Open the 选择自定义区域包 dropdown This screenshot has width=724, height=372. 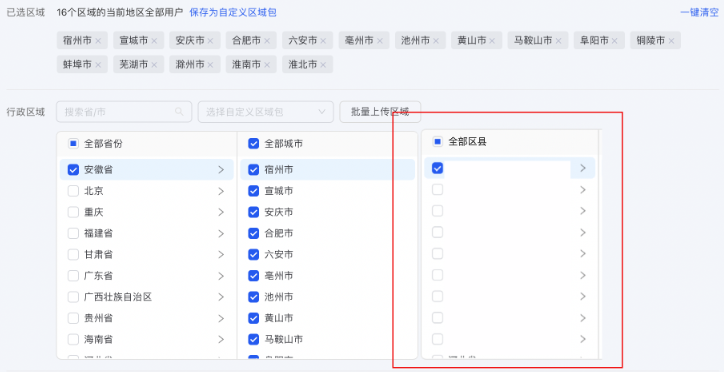(265, 112)
